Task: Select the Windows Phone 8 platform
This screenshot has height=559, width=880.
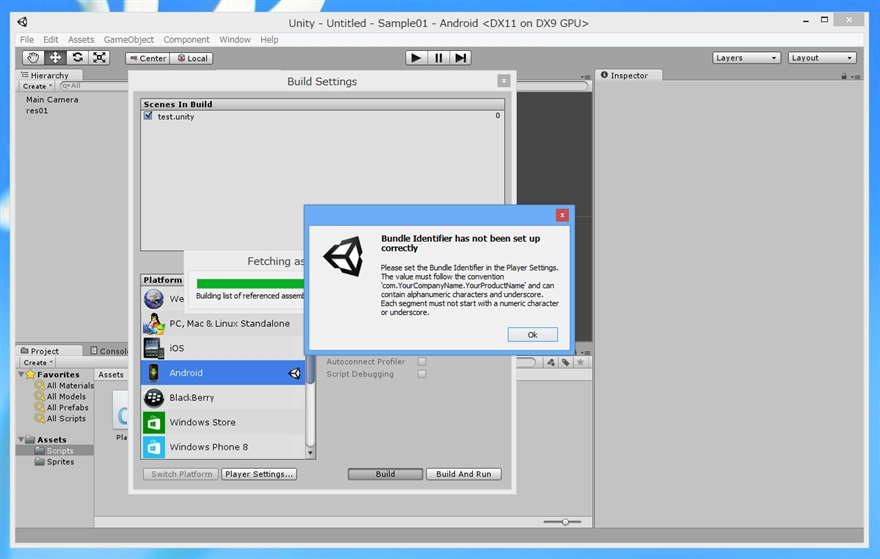Action: coord(223,447)
